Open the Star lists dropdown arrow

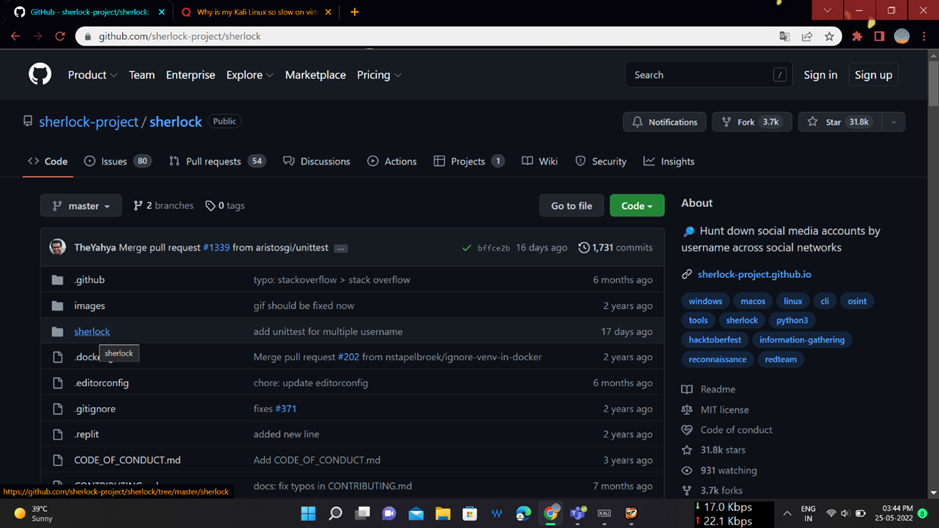click(893, 122)
